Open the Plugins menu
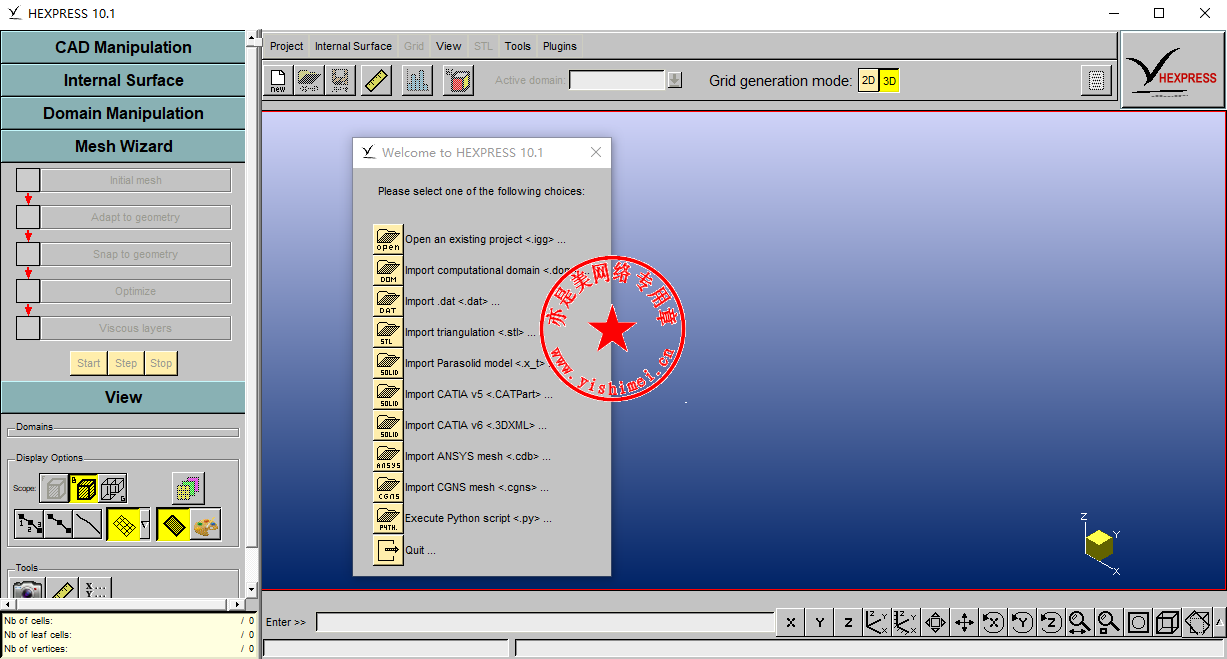This screenshot has height=659, width=1227. [560, 46]
